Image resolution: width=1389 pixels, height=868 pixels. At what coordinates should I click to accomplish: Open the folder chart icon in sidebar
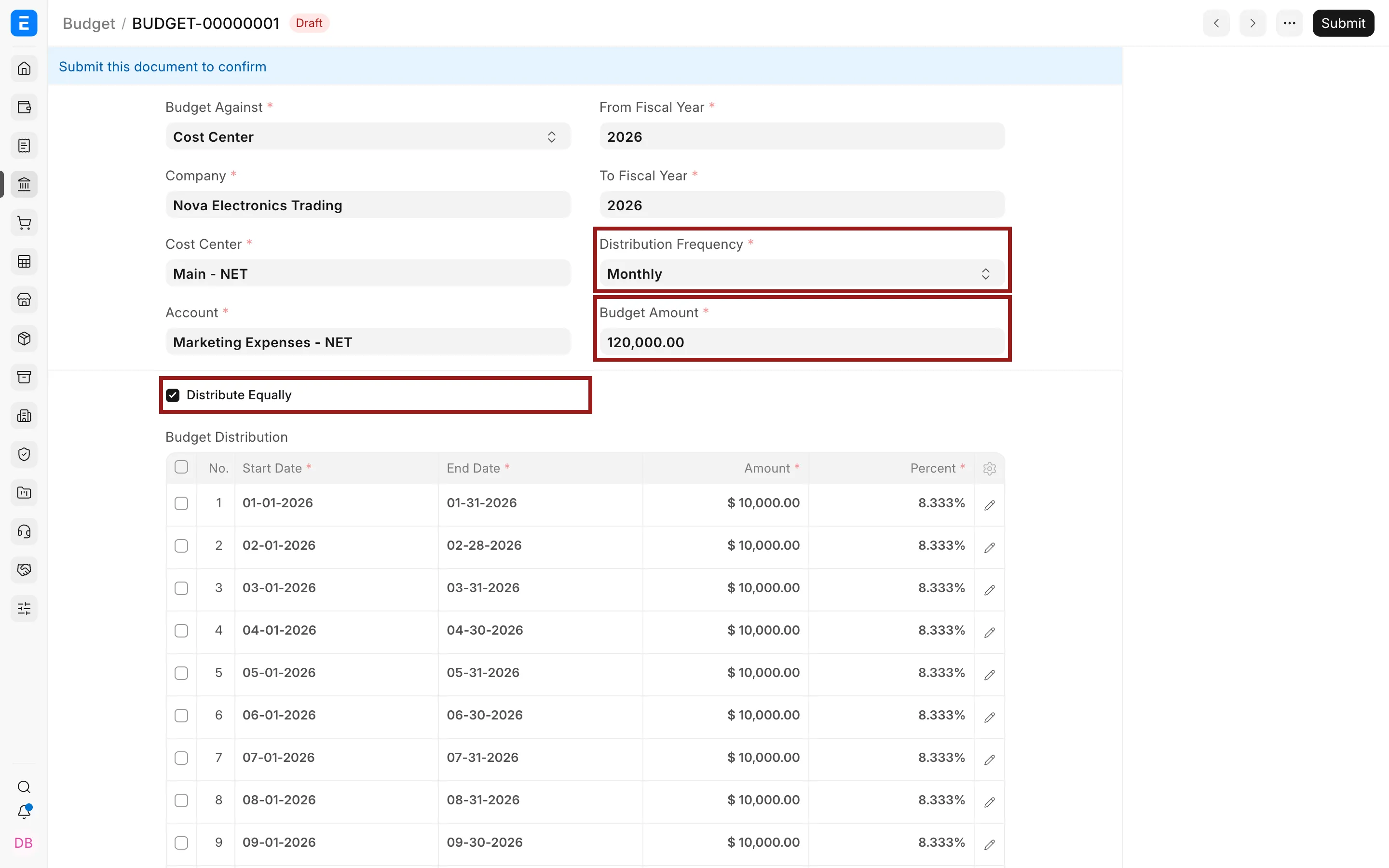point(24,492)
